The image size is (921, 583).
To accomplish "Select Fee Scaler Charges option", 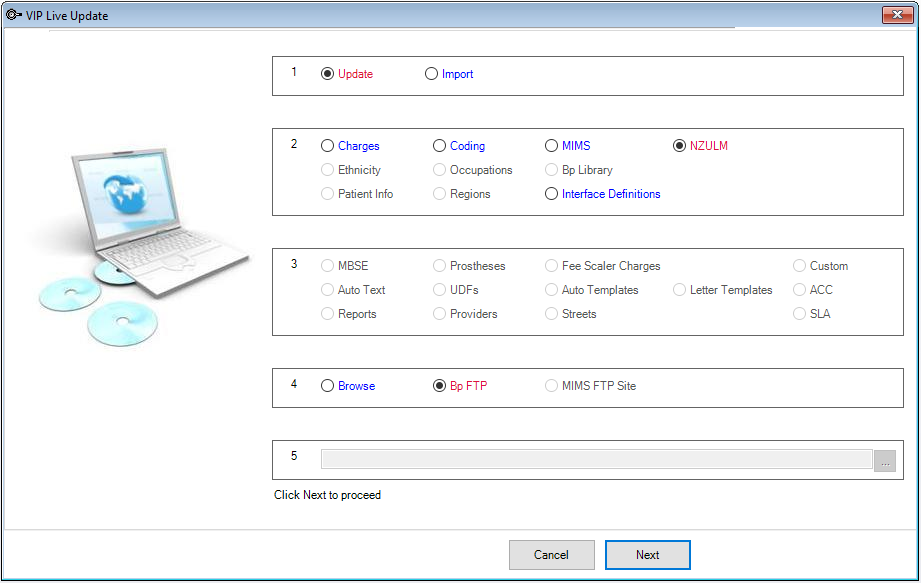I will 551,266.
